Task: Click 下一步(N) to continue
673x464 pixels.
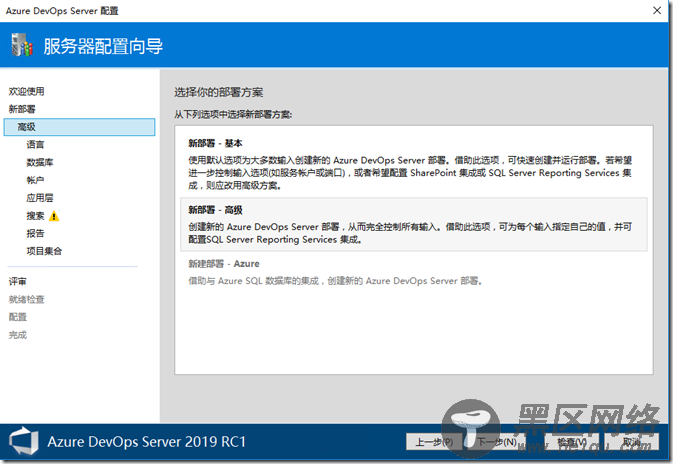Action: [497, 442]
